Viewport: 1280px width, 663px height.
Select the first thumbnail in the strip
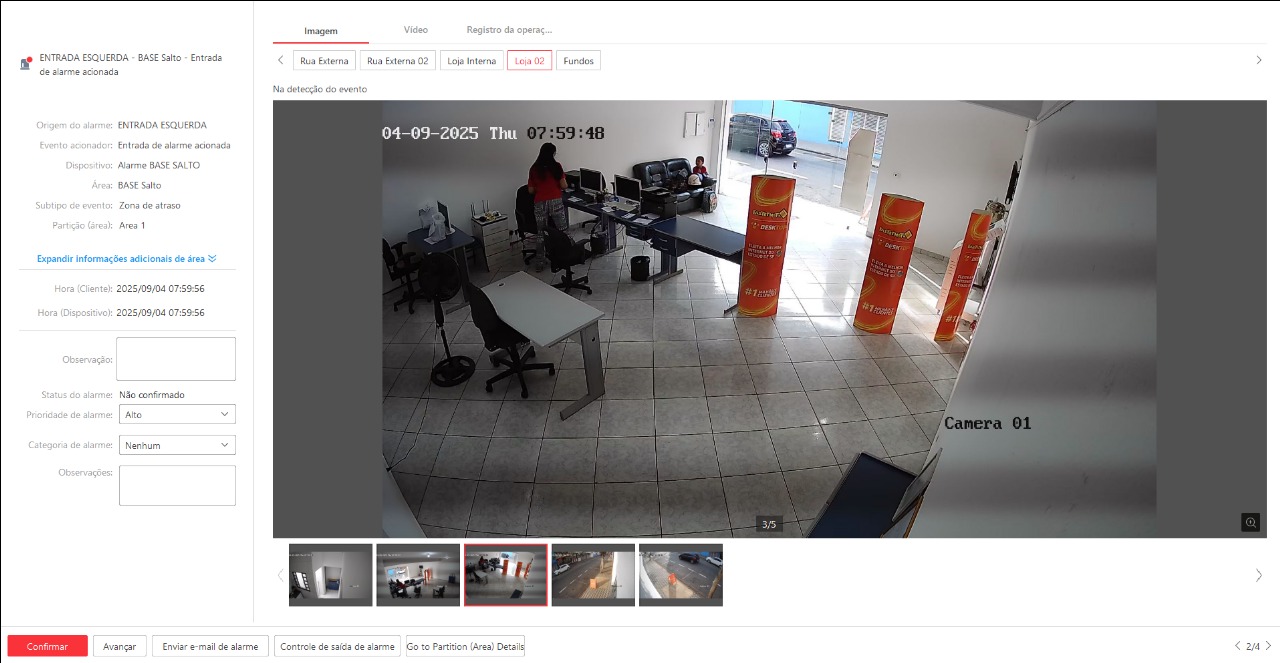pyautogui.click(x=330, y=575)
